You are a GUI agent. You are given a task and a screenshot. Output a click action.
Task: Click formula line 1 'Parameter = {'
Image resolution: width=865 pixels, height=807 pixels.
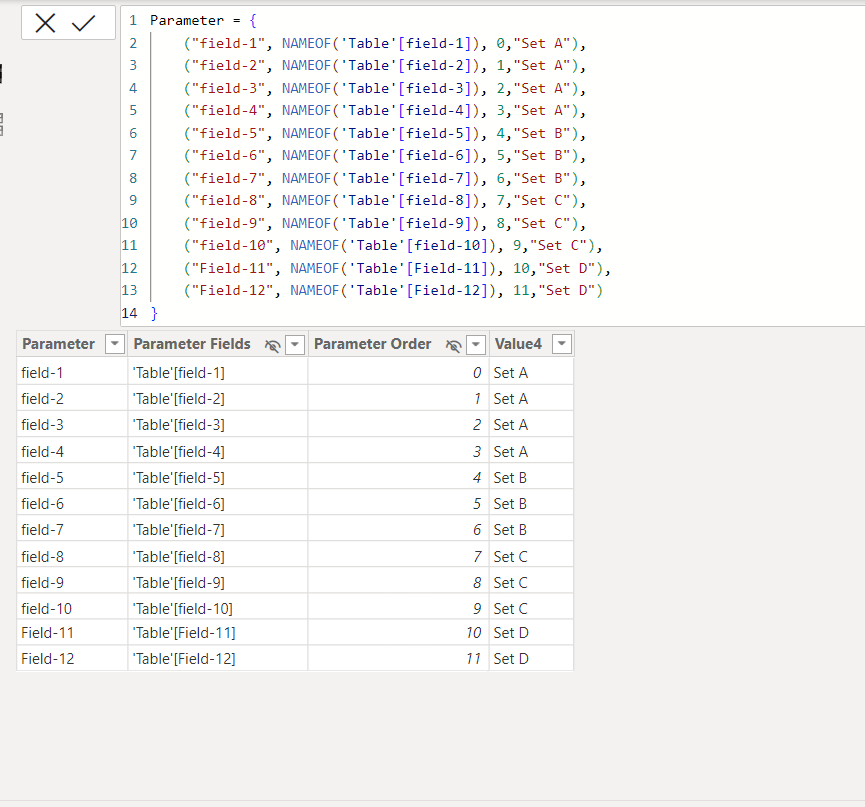[x=203, y=21]
